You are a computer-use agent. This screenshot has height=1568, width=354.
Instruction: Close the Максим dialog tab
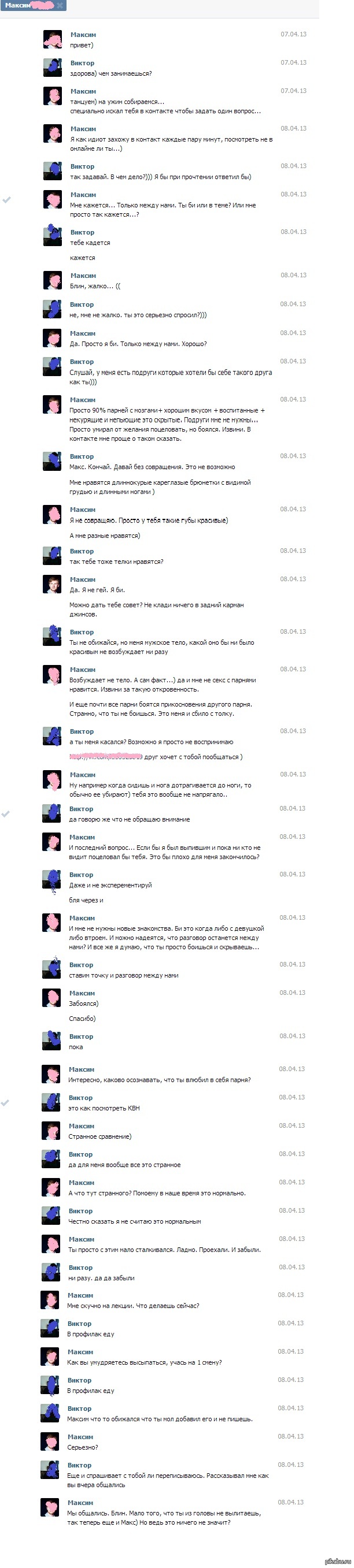click(60, 5)
